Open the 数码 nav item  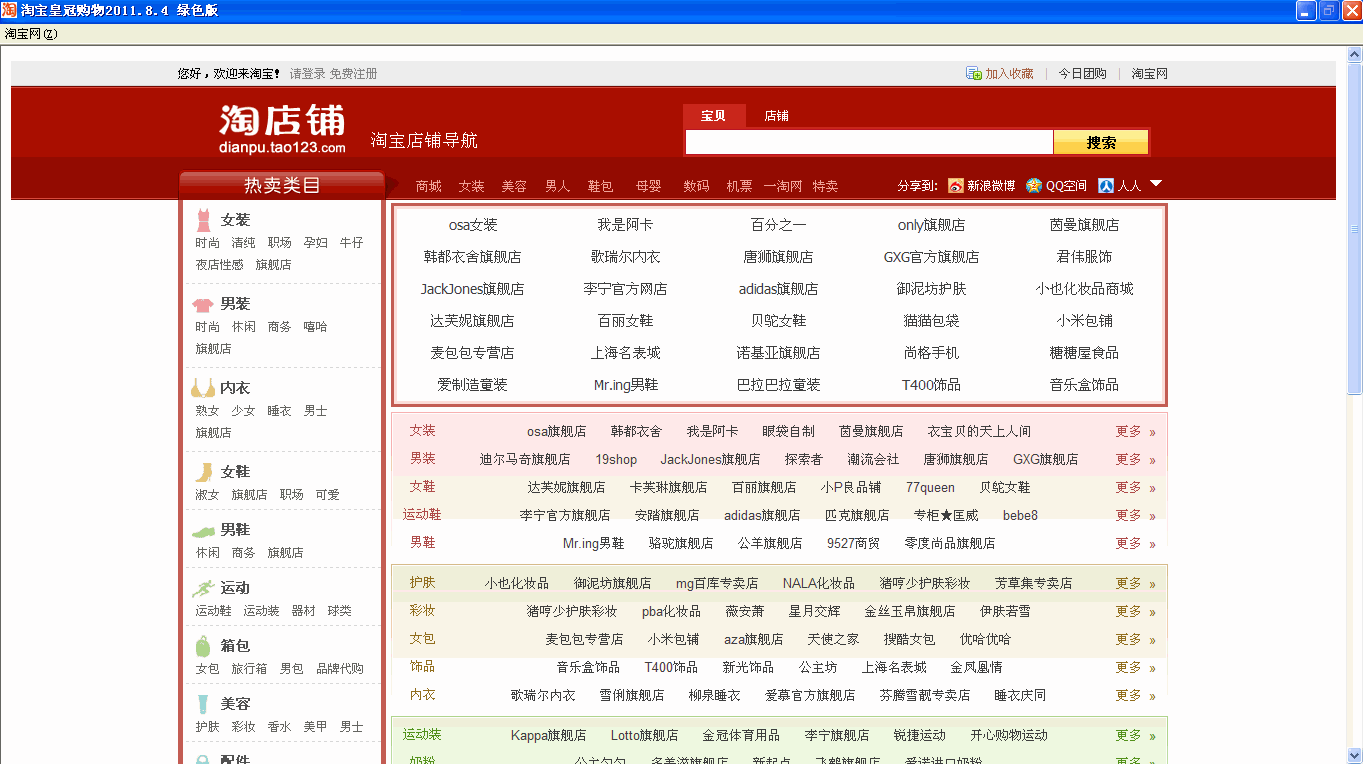pyautogui.click(x=697, y=186)
